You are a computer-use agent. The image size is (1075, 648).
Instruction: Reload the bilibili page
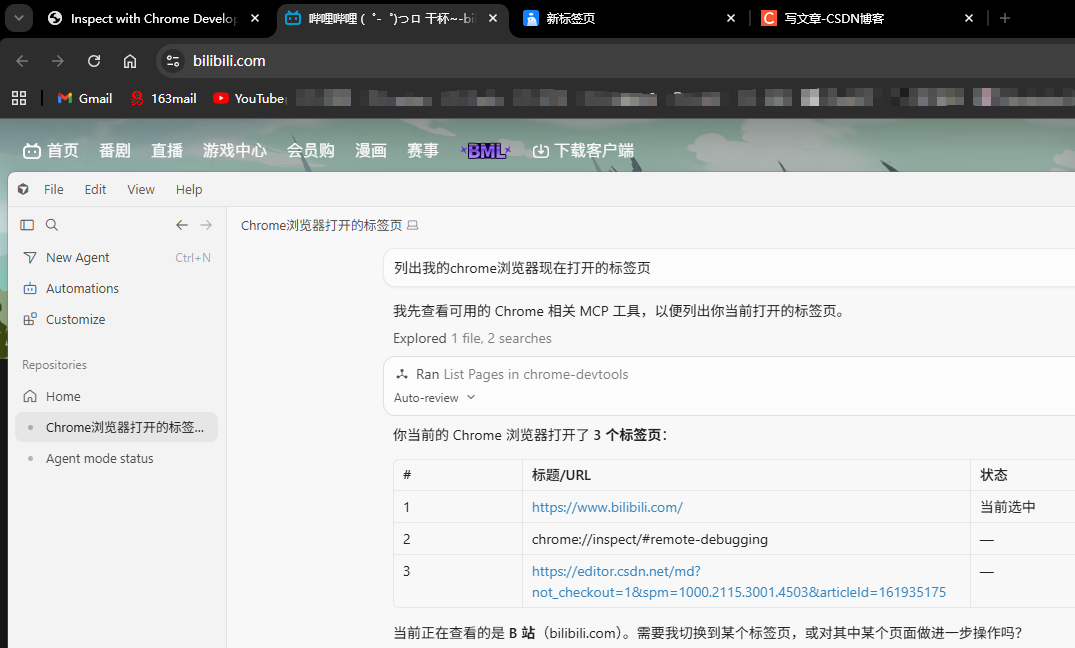pos(94,61)
